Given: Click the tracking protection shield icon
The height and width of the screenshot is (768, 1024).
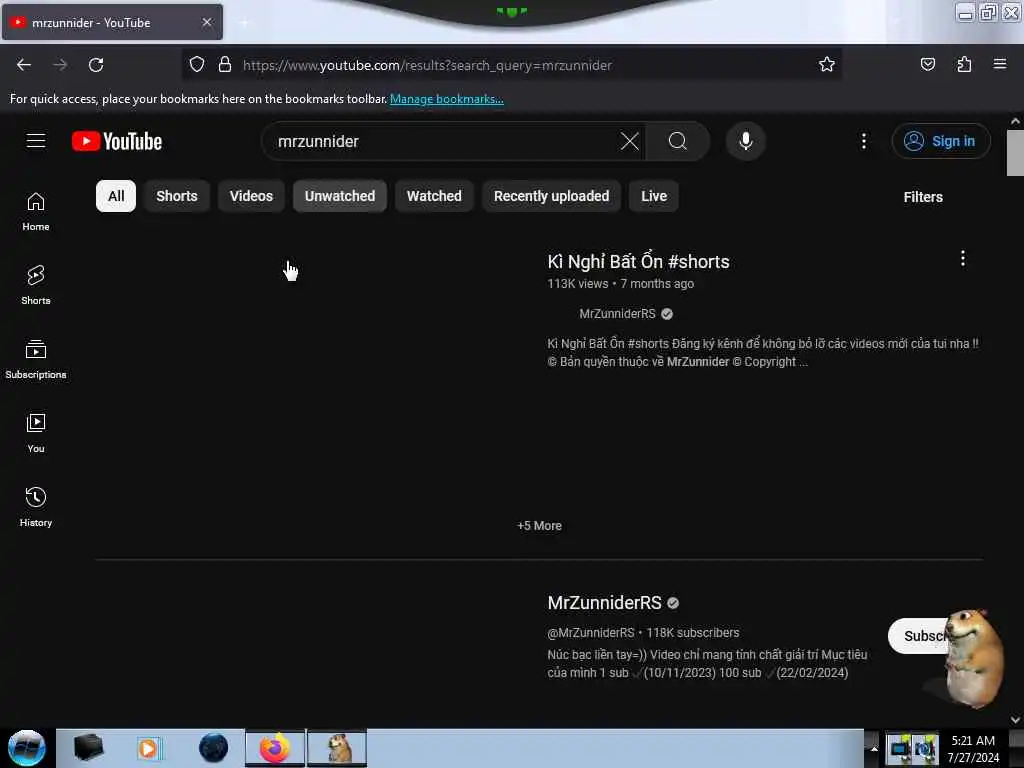Looking at the screenshot, I should point(197,64).
